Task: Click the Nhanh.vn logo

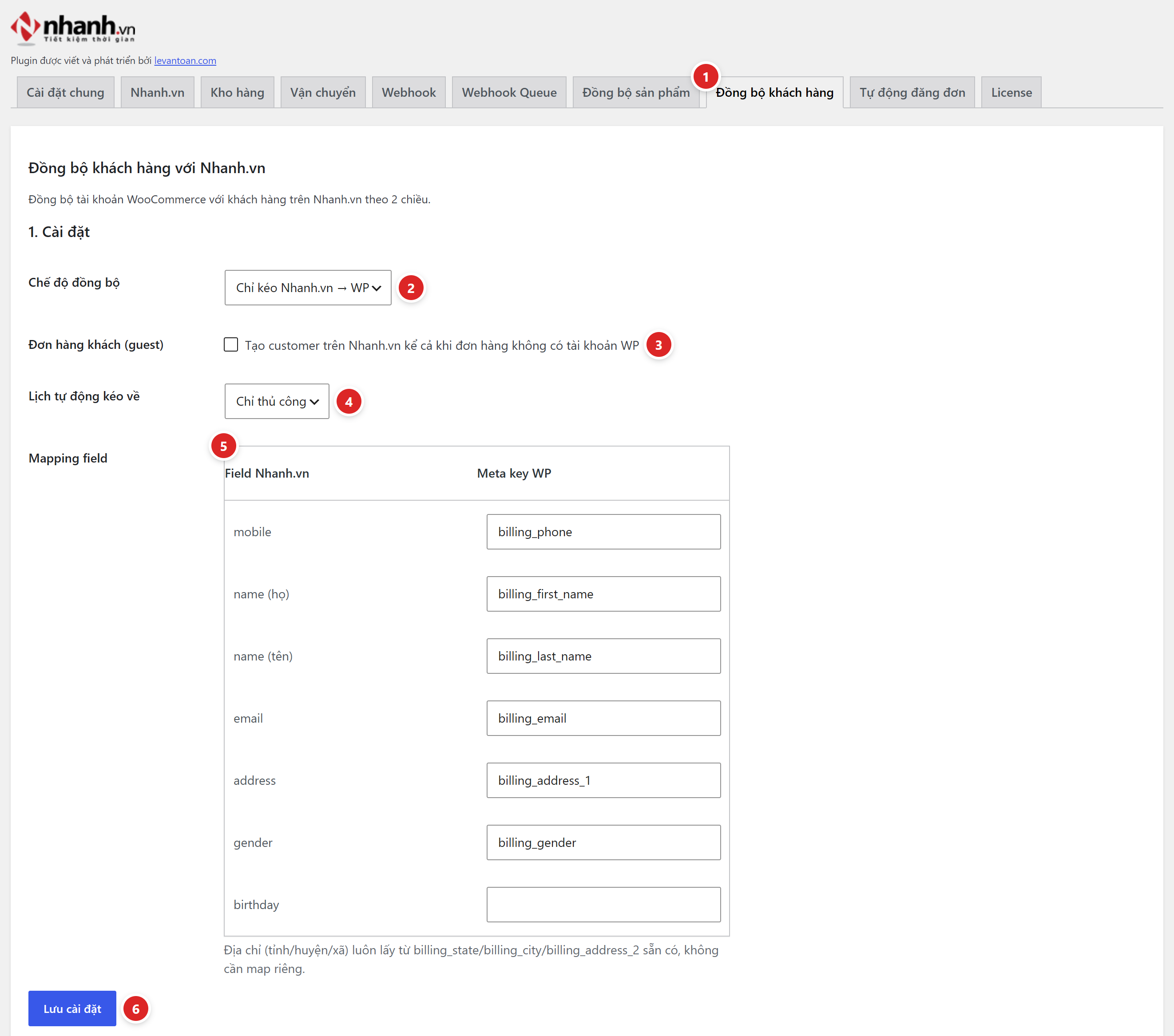Action: tap(73, 28)
